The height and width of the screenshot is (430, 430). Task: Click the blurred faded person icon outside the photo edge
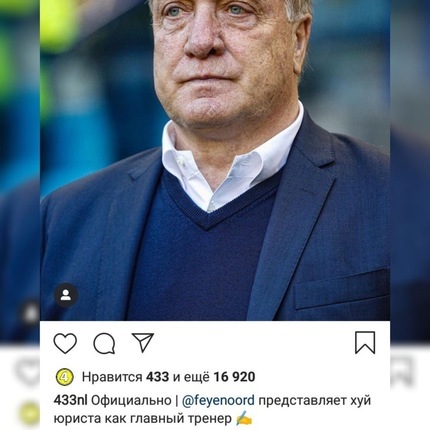click(x=31, y=314)
